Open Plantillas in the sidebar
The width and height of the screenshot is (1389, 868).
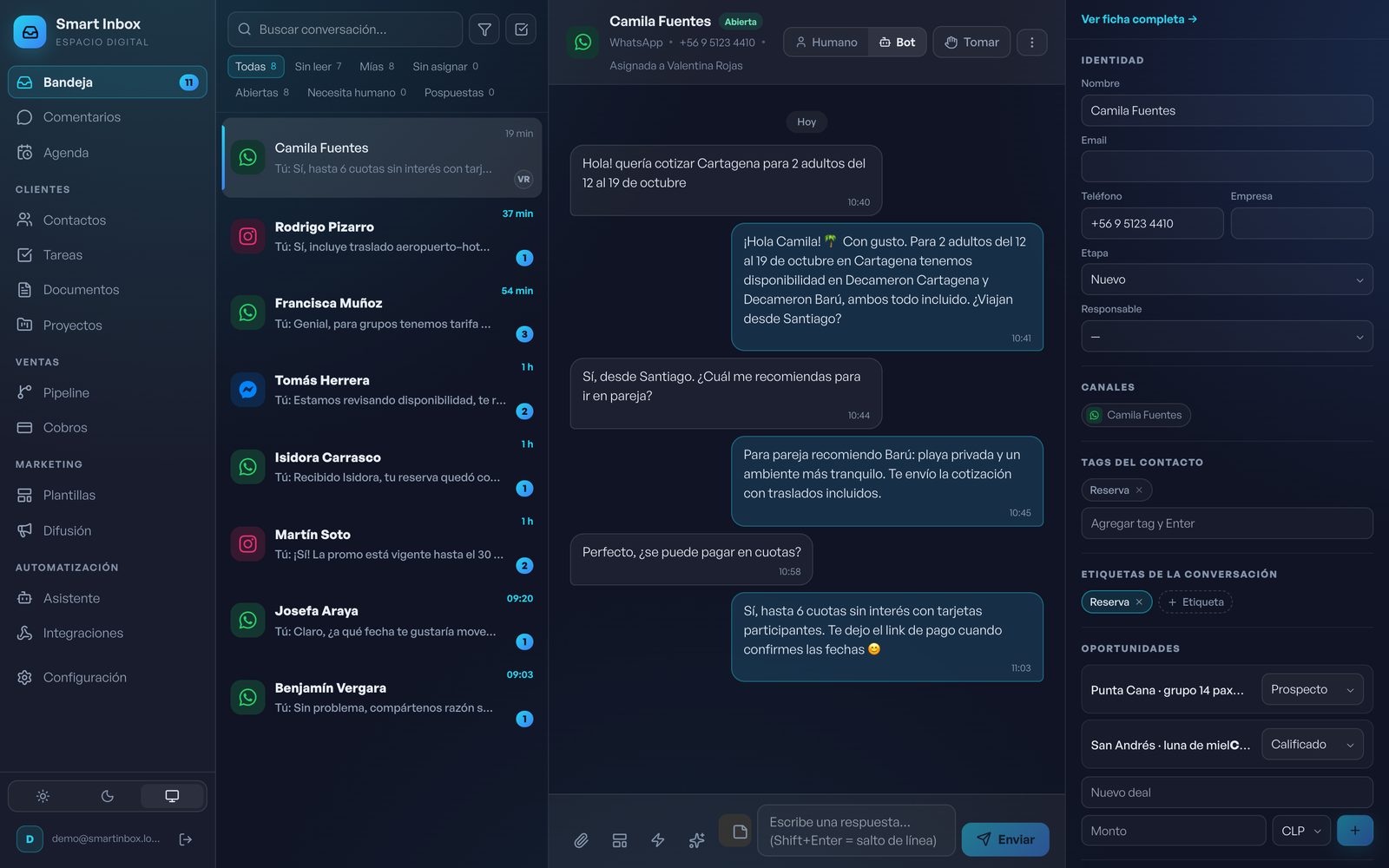coord(108,496)
